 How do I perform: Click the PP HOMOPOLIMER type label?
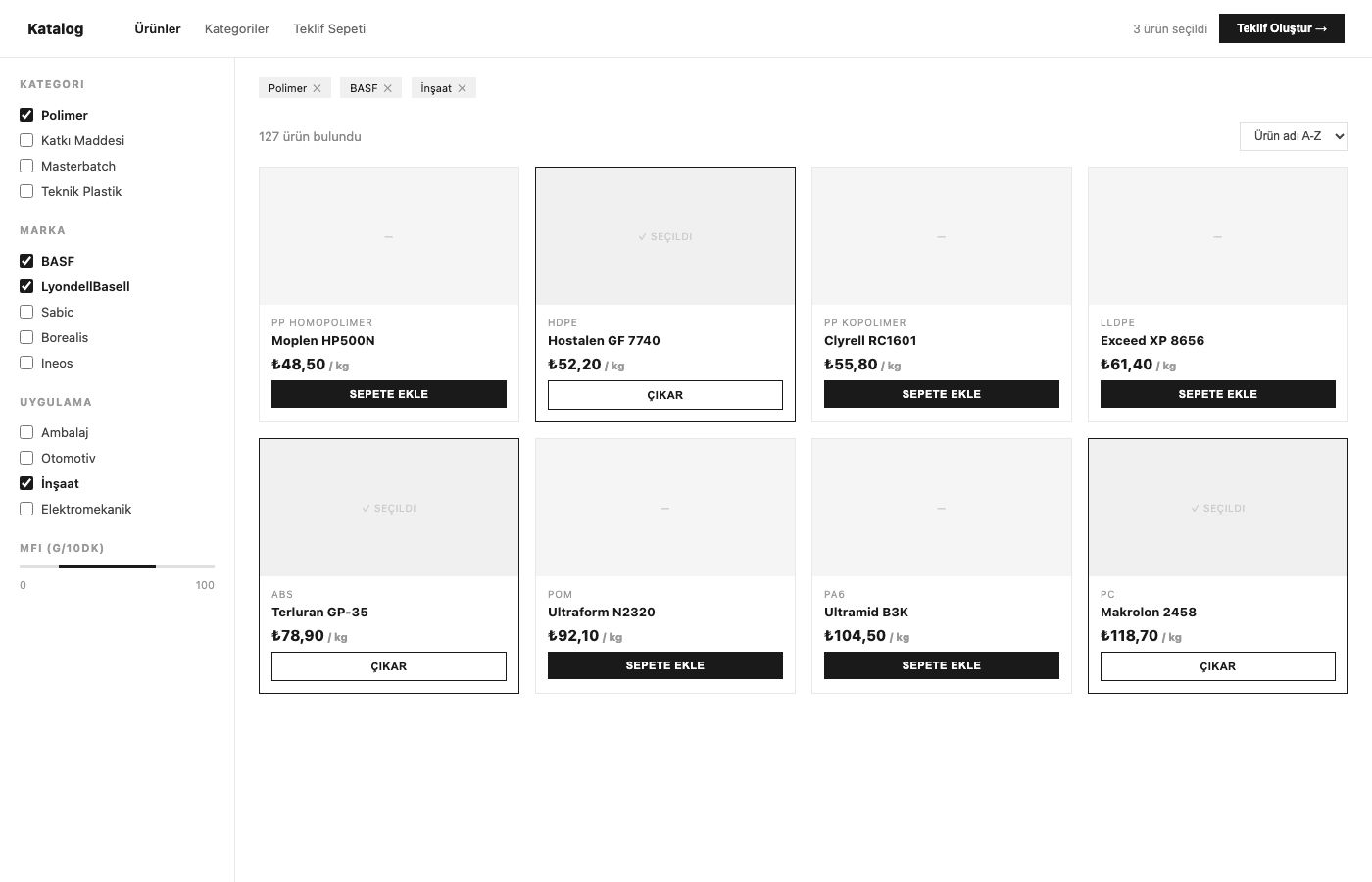[x=321, y=322]
